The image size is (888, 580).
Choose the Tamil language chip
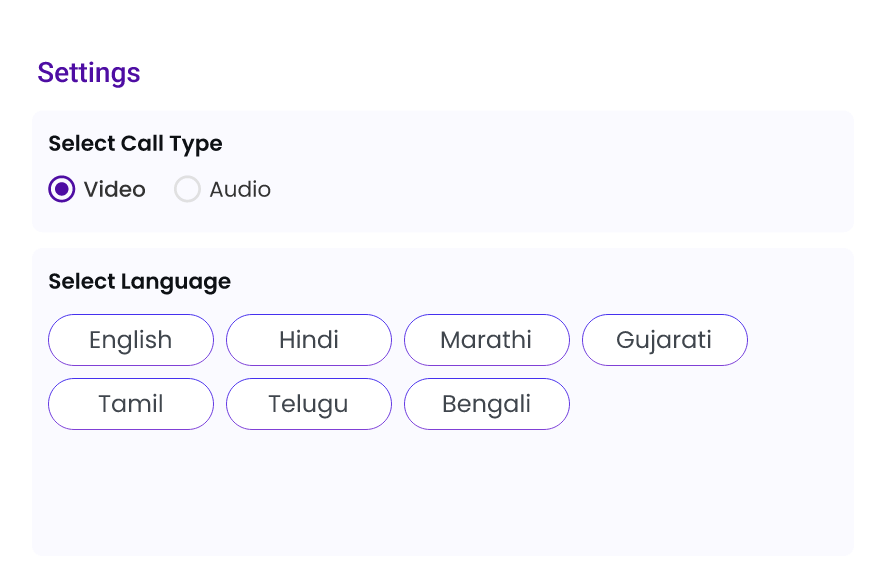point(131,404)
